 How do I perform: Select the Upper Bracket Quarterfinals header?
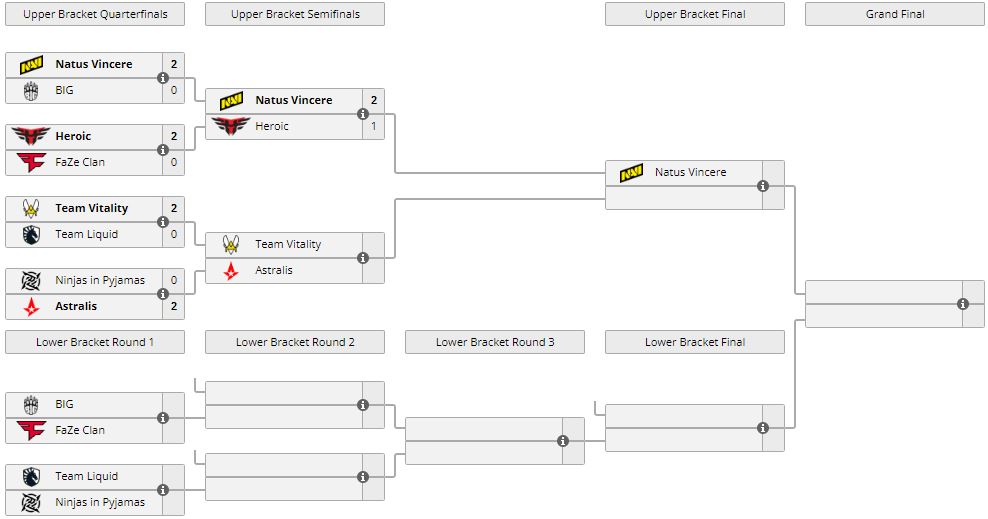pos(95,14)
